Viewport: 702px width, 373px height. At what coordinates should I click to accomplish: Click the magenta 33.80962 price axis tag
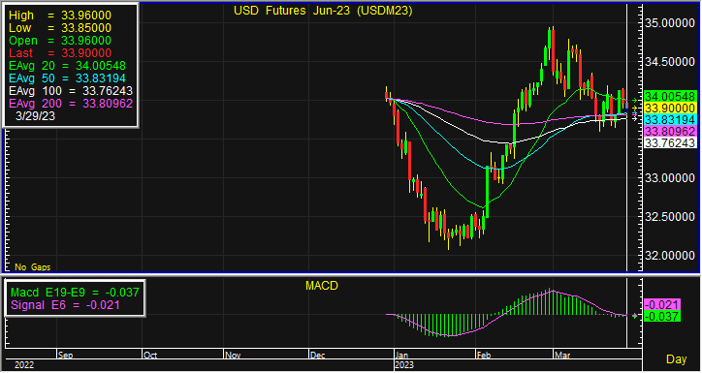tap(670, 131)
